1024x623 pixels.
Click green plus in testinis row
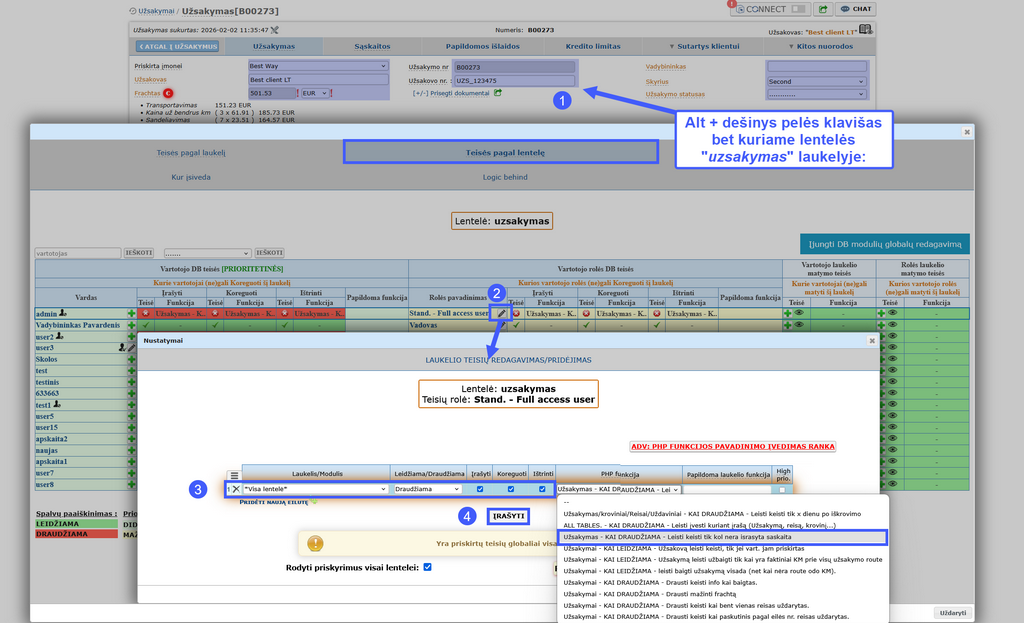131,382
